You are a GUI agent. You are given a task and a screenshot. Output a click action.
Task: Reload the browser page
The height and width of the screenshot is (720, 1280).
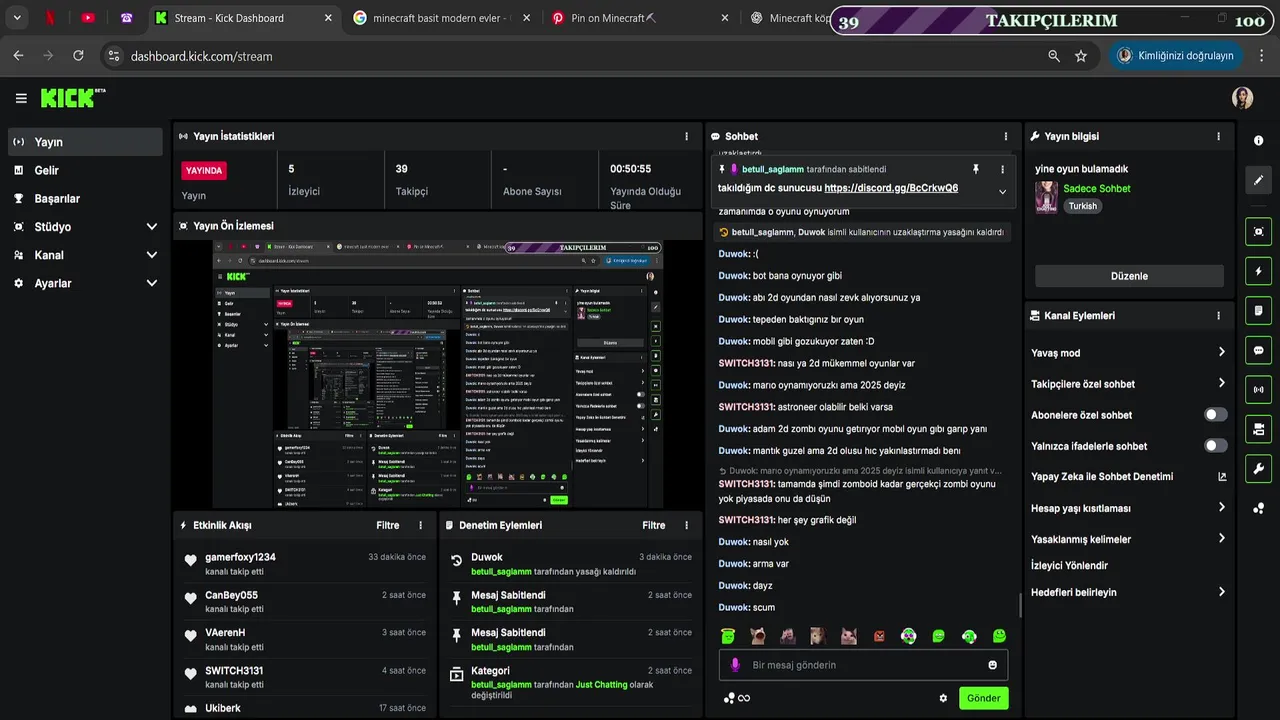point(78,56)
